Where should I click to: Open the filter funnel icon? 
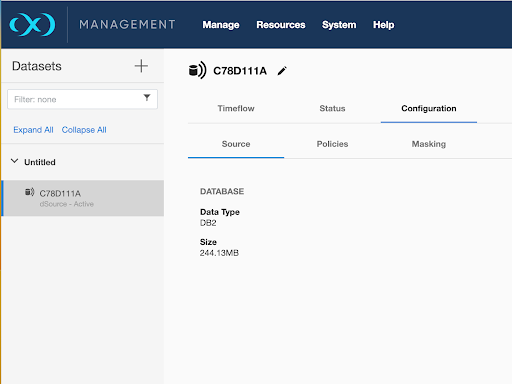click(x=147, y=97)
